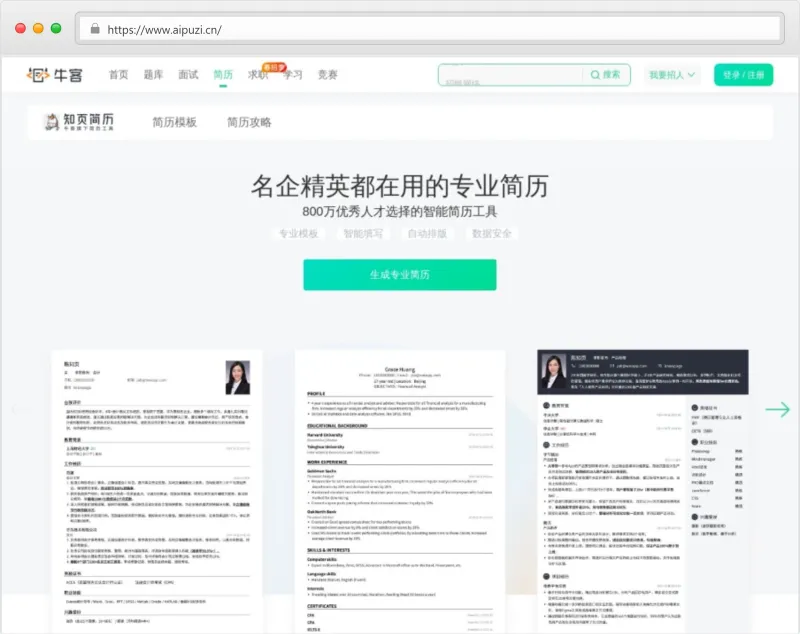800x634 pixels.
Task: Open the 学习 nav item
Action: (293, 75)
